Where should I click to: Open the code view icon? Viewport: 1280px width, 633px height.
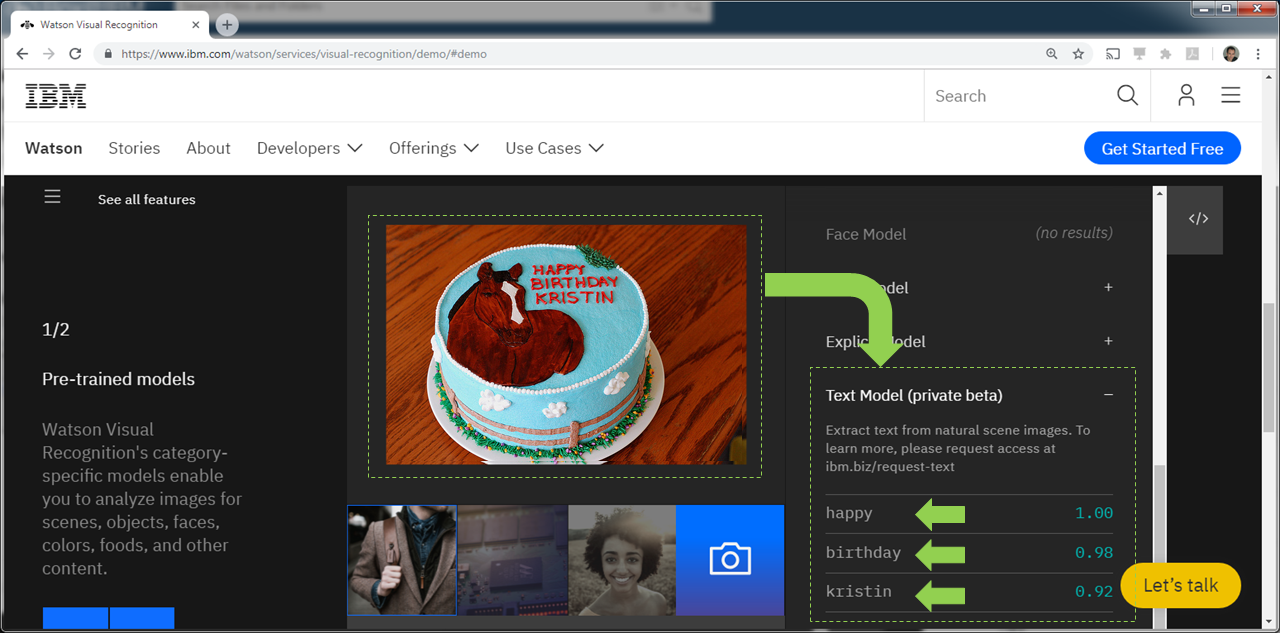pos(1198,219)
